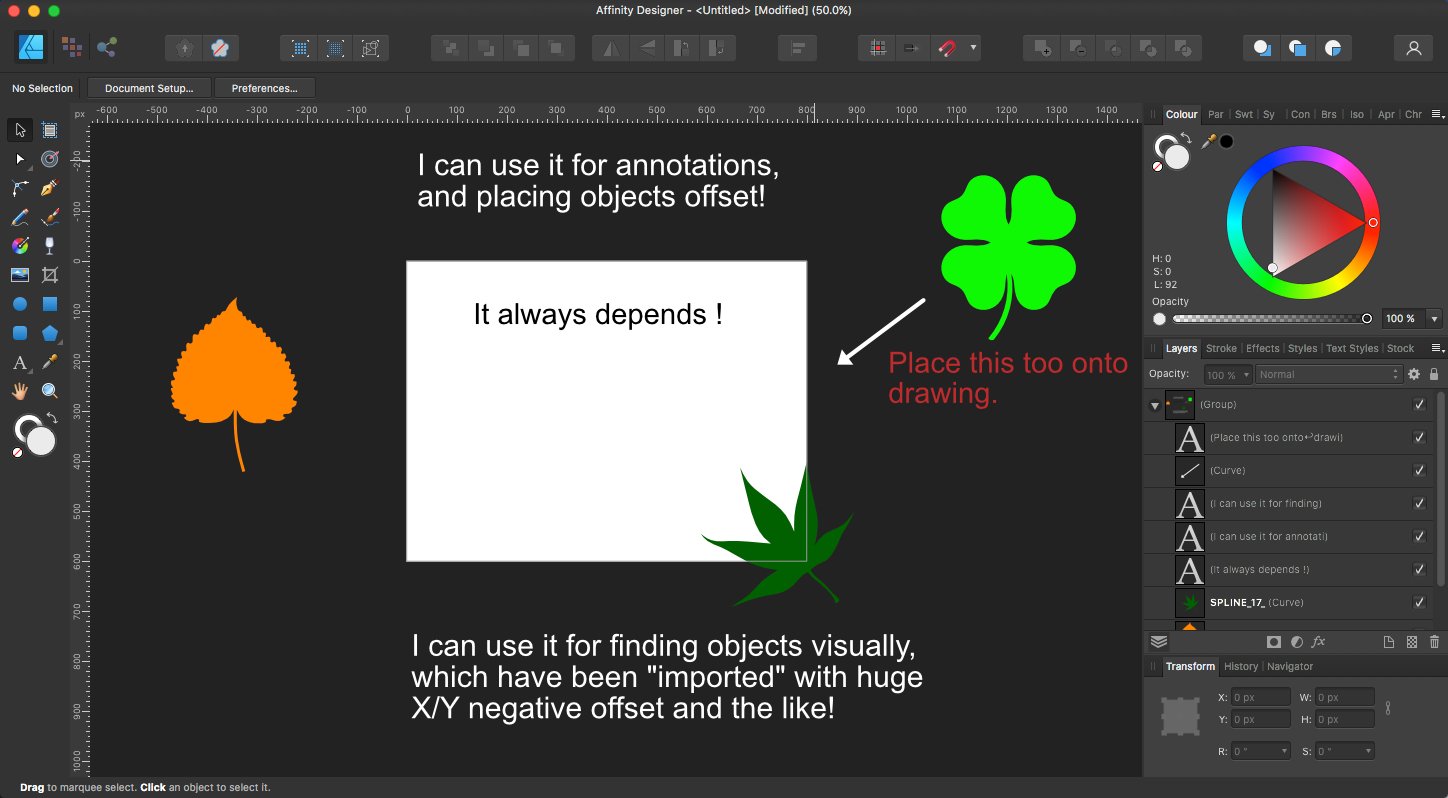Click the snapping magnet icon

(945, 47)
